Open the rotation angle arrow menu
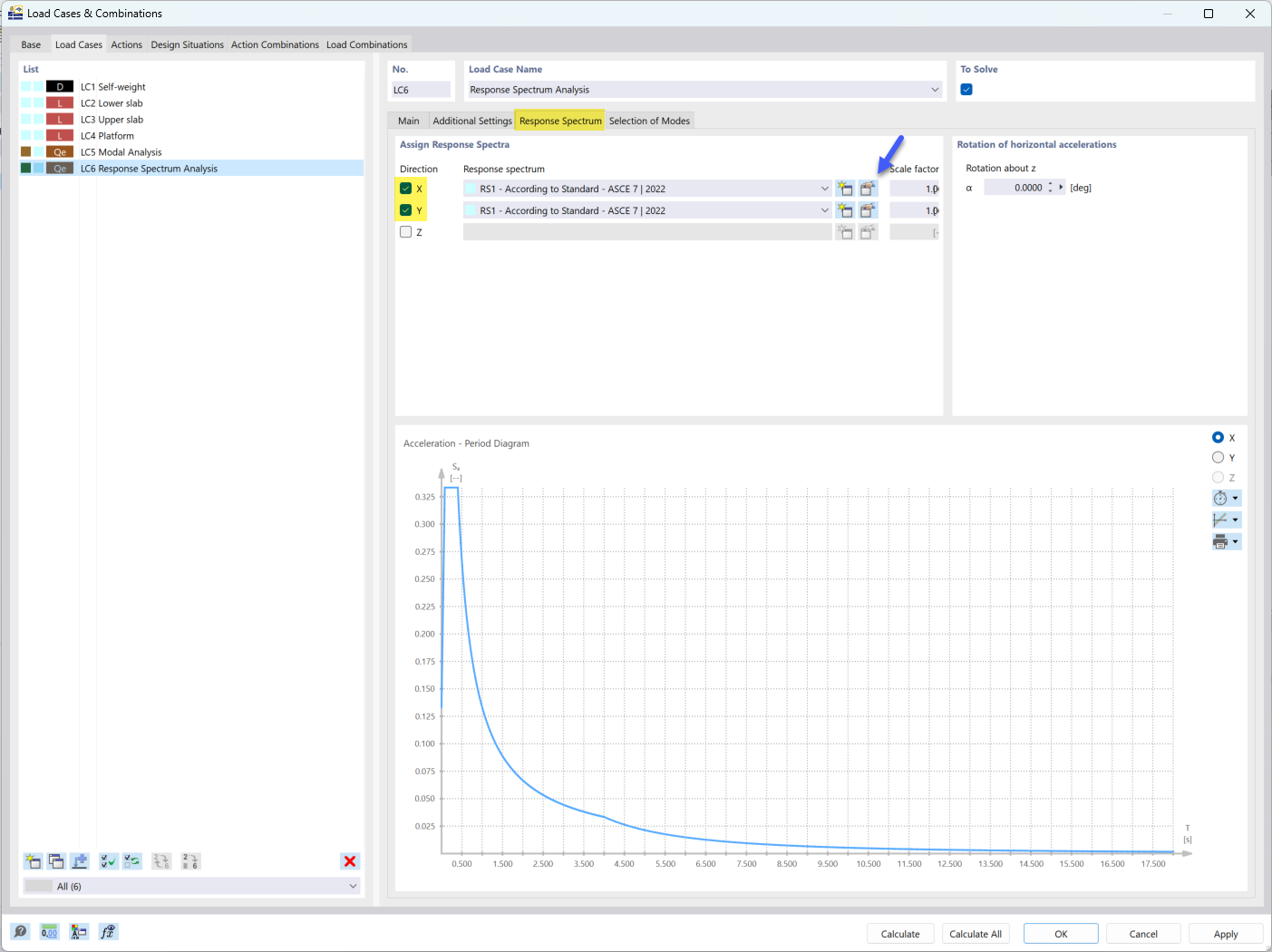The height and width of the screenshot is (952, 1272). [1061, 188]
